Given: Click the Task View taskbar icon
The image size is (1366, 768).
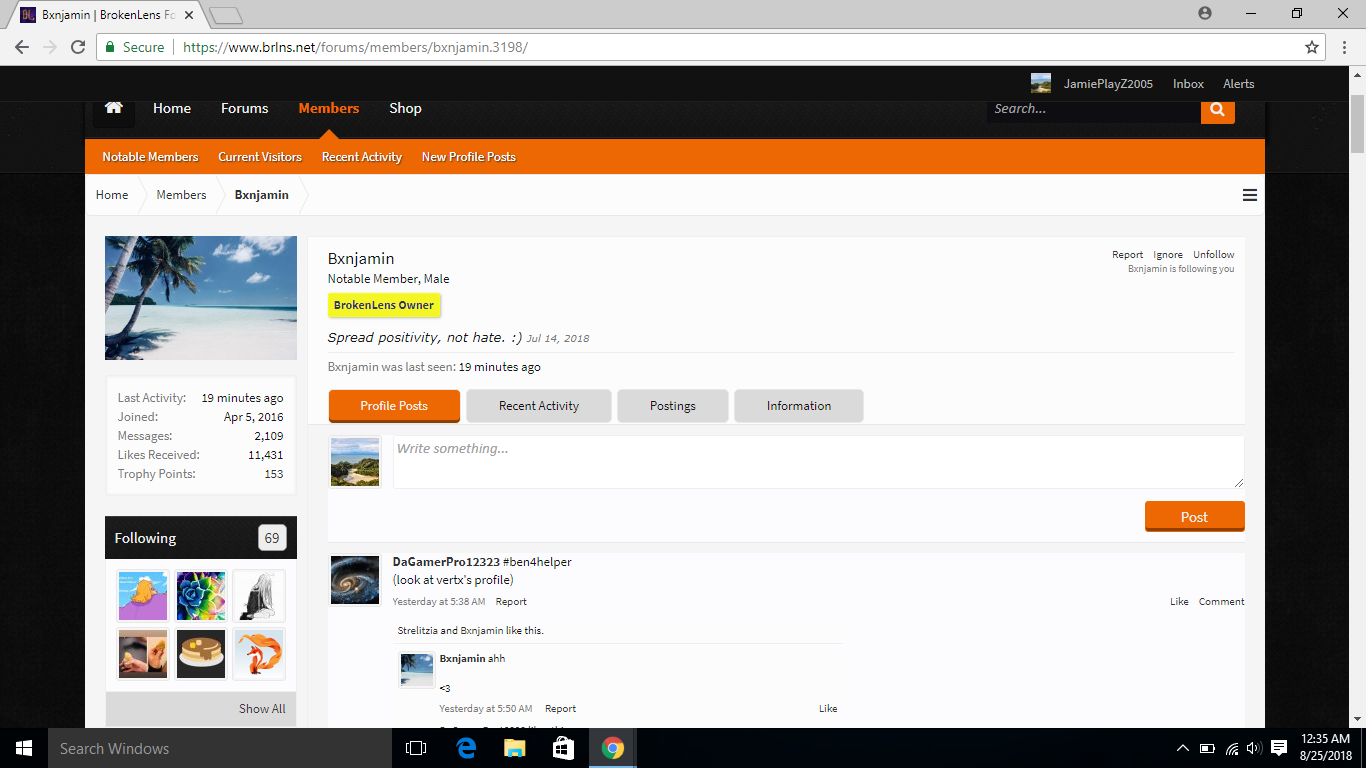Looking at the screenshot, I should (416, 748).
